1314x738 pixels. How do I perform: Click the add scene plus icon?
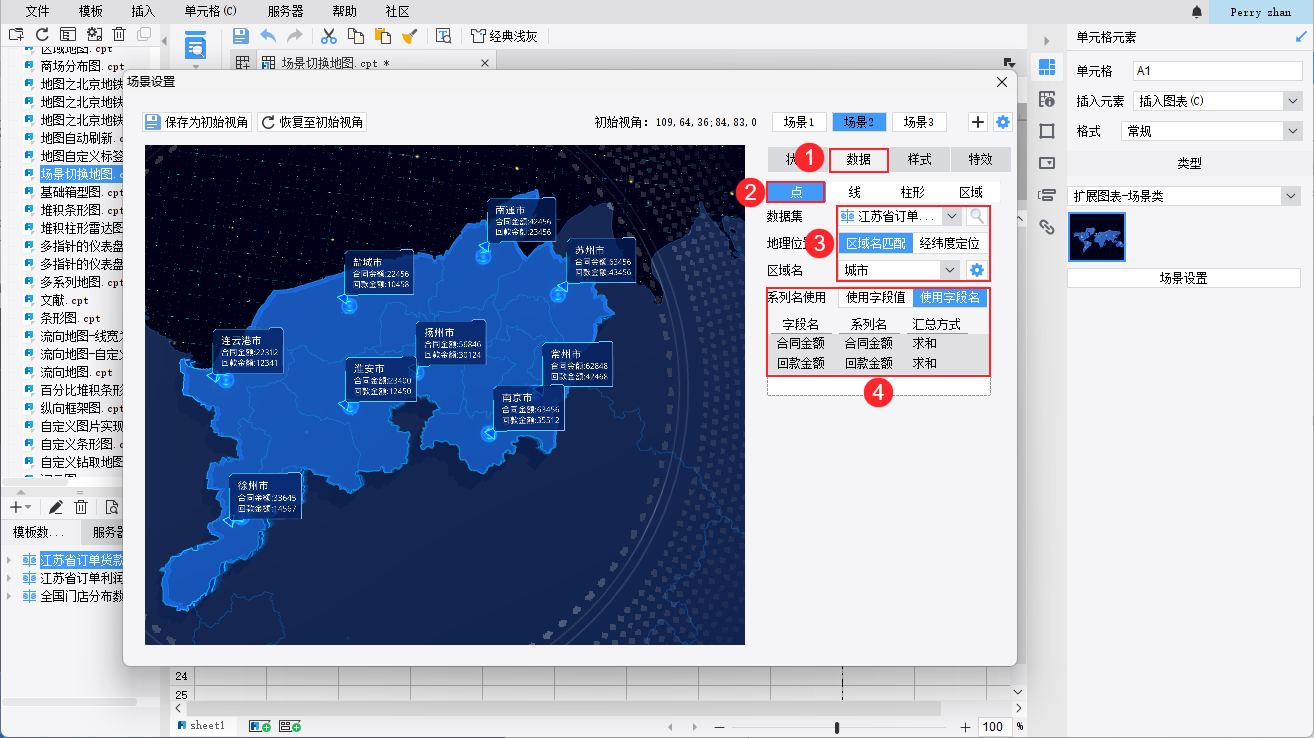tap(979, 122)
